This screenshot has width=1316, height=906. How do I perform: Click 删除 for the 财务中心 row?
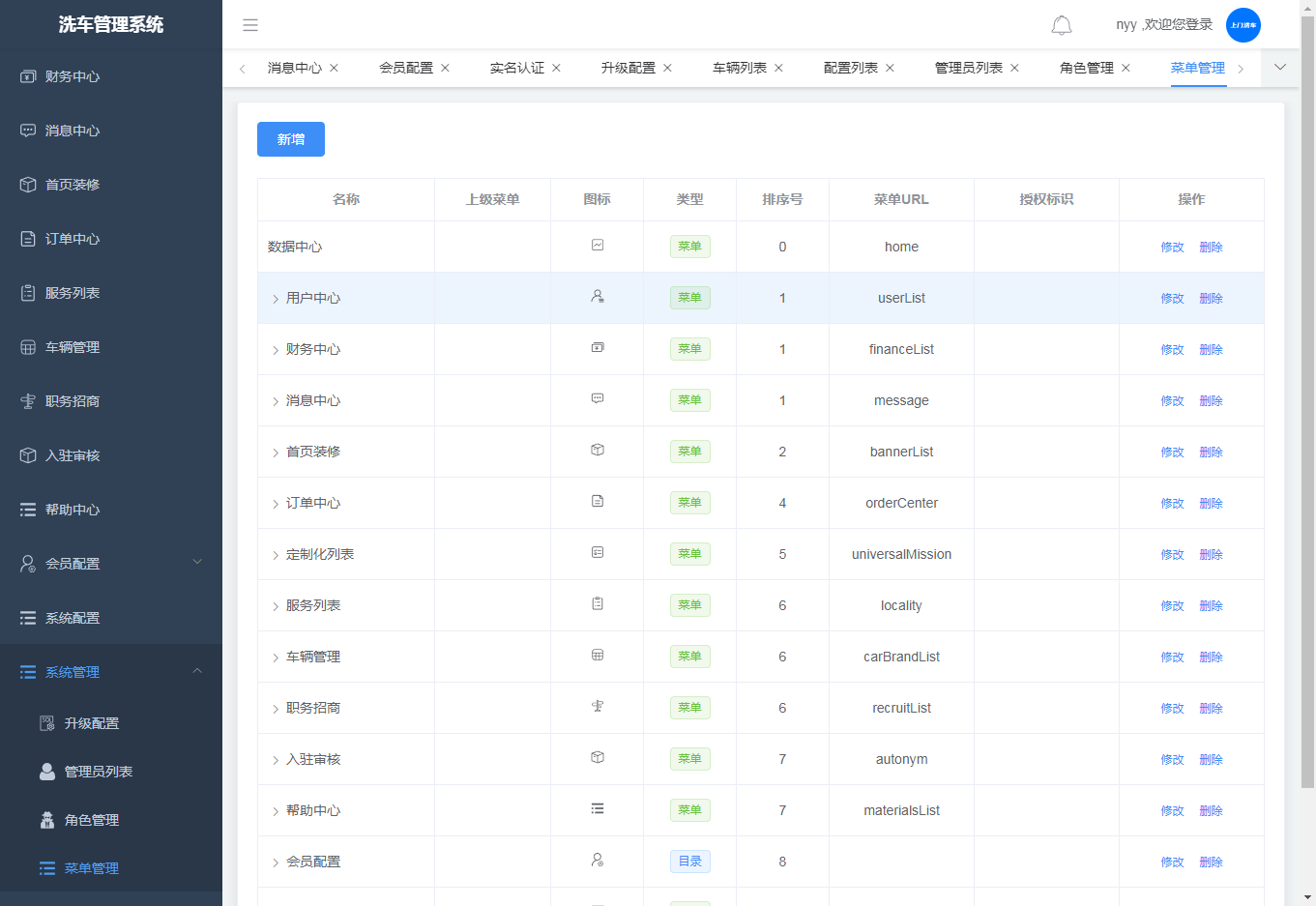coord(1211,350)
